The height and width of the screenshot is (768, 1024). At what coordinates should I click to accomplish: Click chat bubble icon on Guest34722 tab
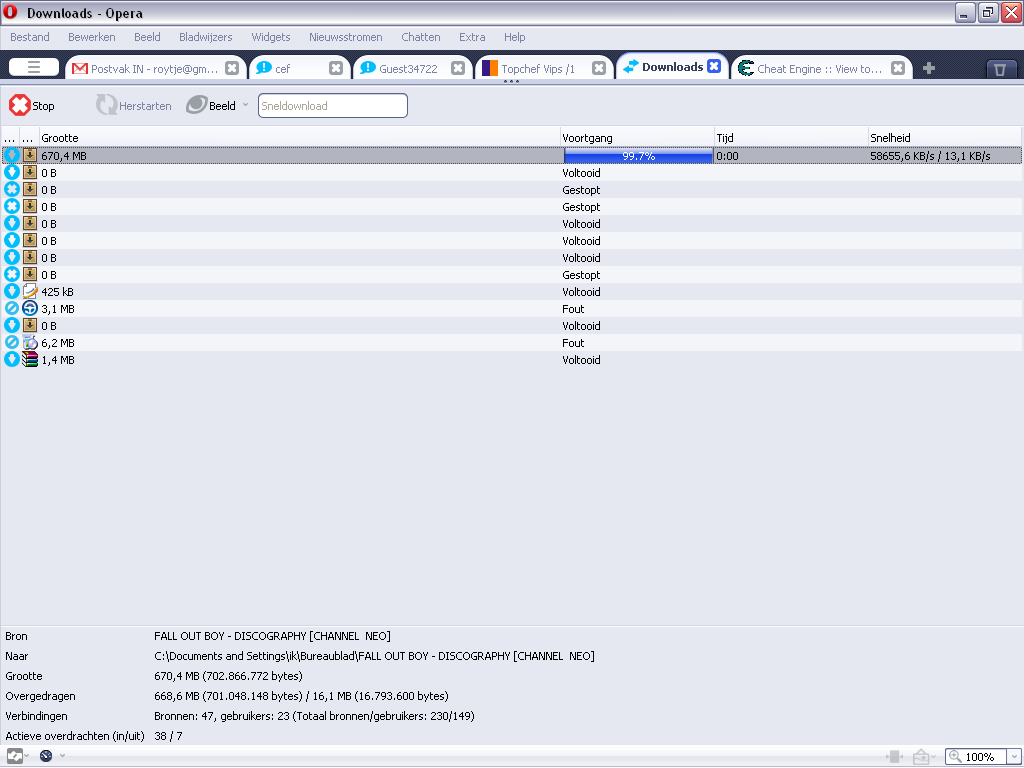368,68
